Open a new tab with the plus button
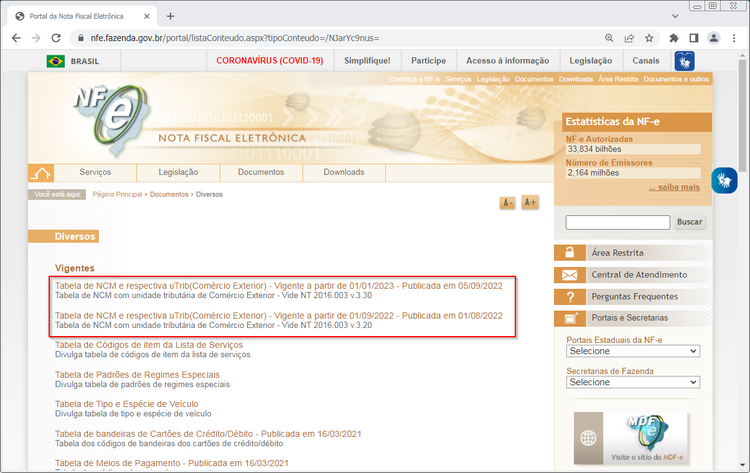This screenshot has width=750, height=473. click(170, 16)
